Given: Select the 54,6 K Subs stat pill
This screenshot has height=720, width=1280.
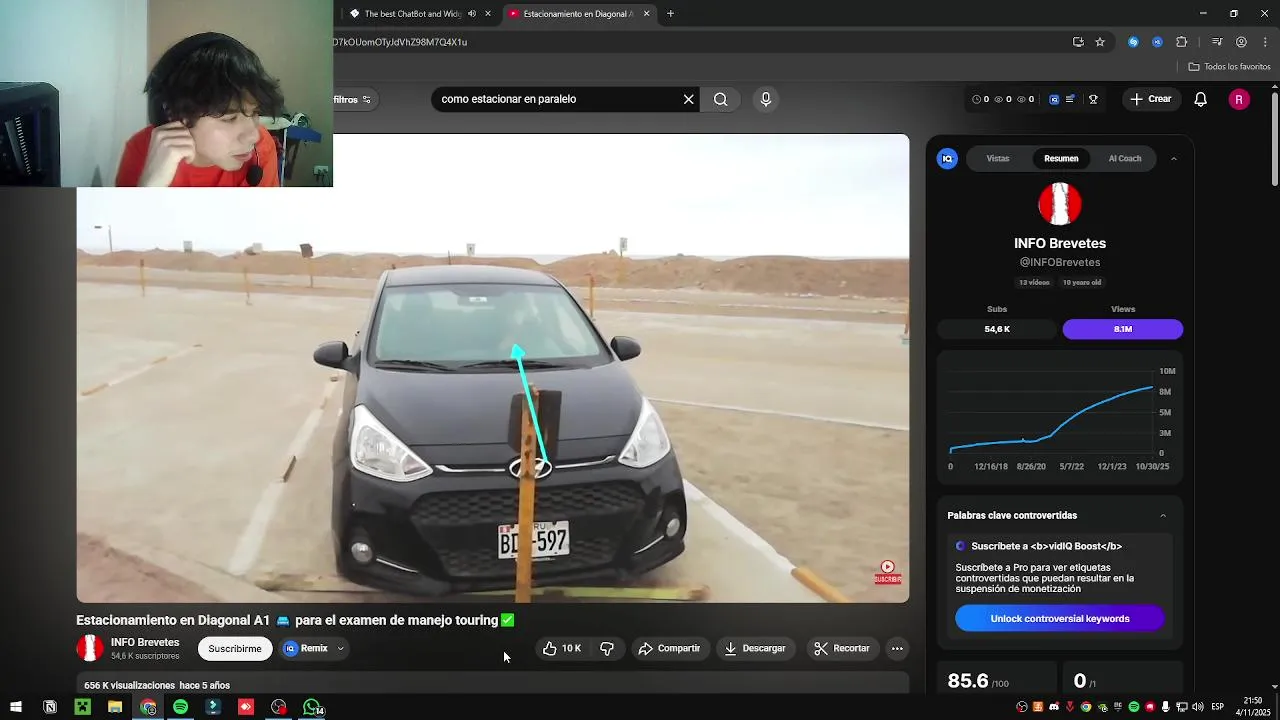Looking at the screenshot, I should click(x=997, y=329).
